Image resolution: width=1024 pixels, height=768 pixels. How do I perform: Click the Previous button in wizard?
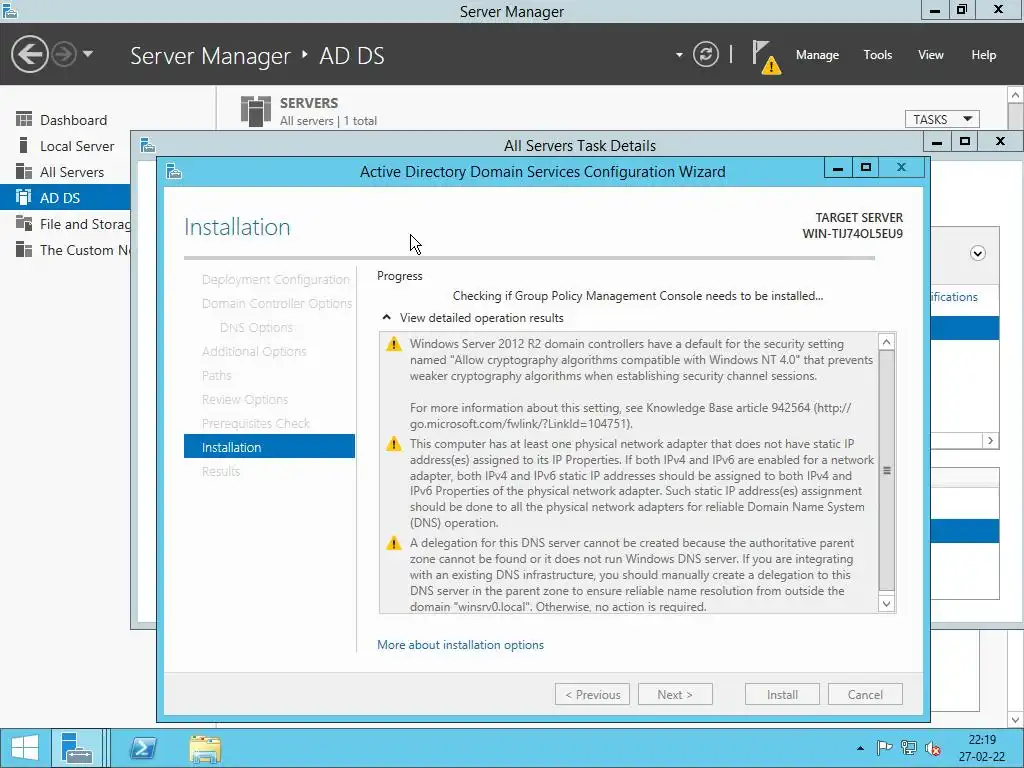pos(592,695)
